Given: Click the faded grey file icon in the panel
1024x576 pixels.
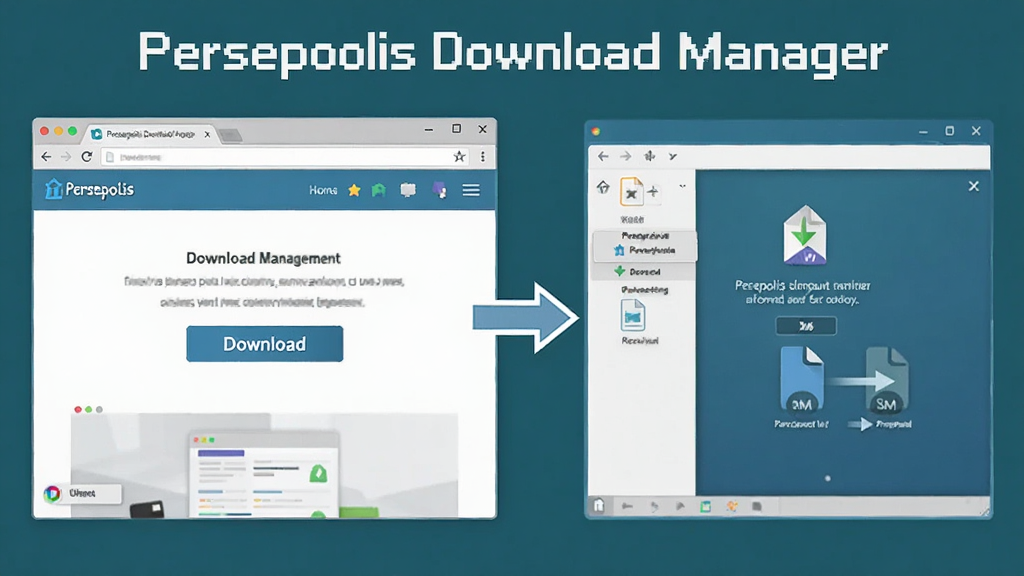Looking at the screenshot, I should point(886,380).
